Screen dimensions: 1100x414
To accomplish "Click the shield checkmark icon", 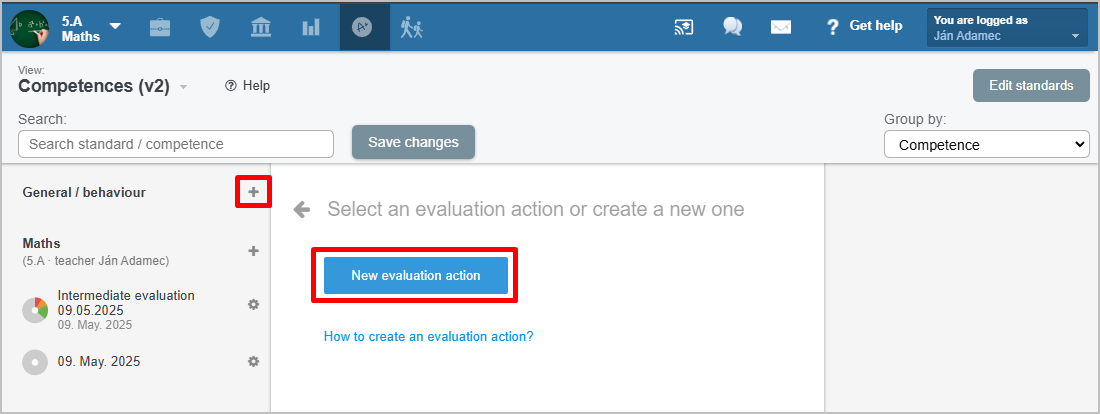I will tap(210, 27).
